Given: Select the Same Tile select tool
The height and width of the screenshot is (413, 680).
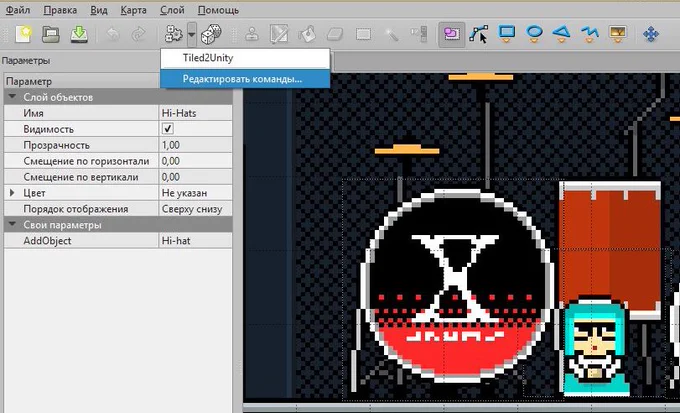Looking at the screenshot, I should click(419, 34).
